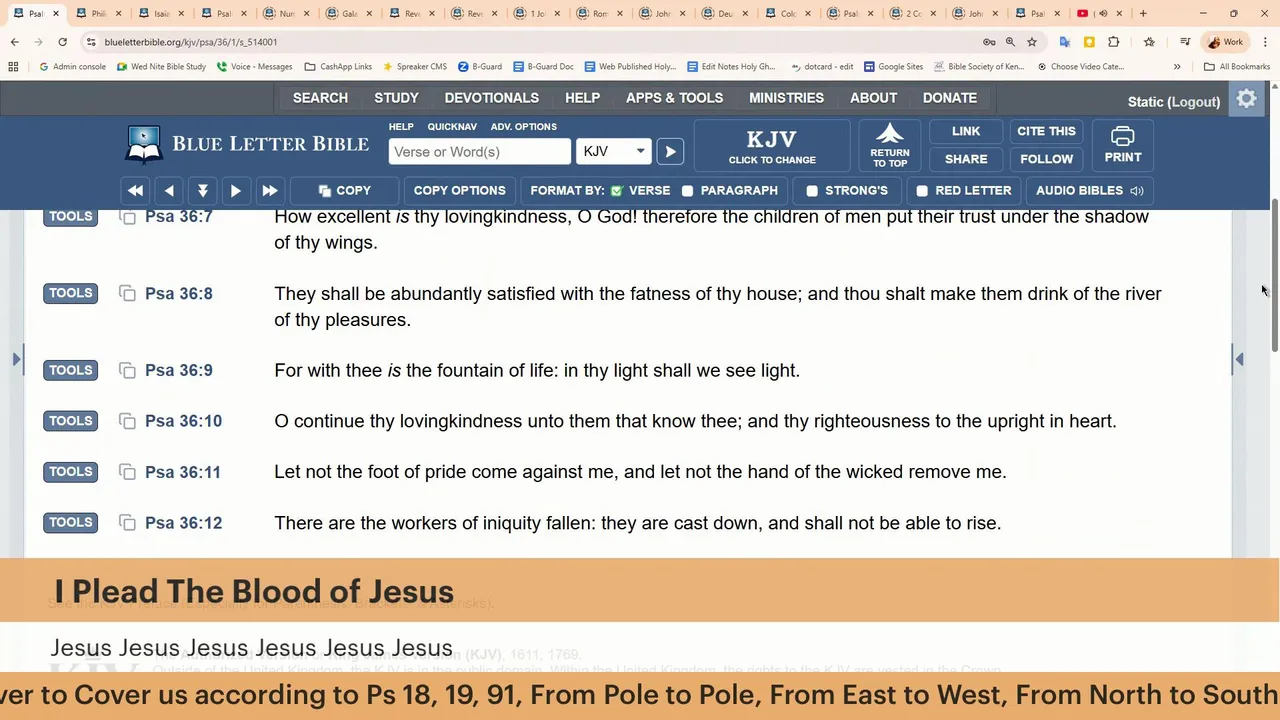The height and width of the screenshot is (720, 1280).
Task: Jump forward with double-right arrow
Action: click(x=269, y=190)
